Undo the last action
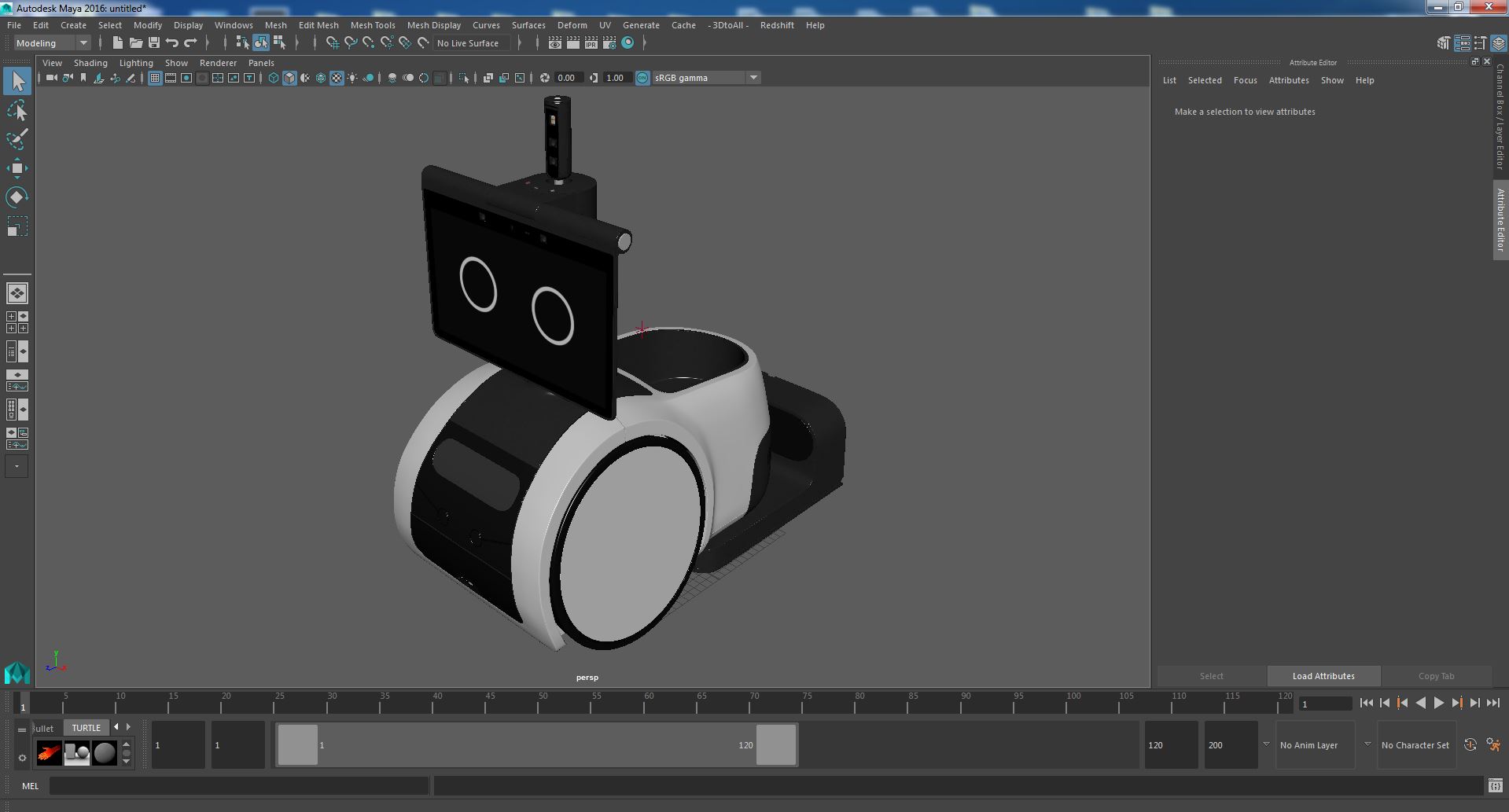Image resolution: width=1509 pixels, height=812 pixels. [x=172, y=43]
